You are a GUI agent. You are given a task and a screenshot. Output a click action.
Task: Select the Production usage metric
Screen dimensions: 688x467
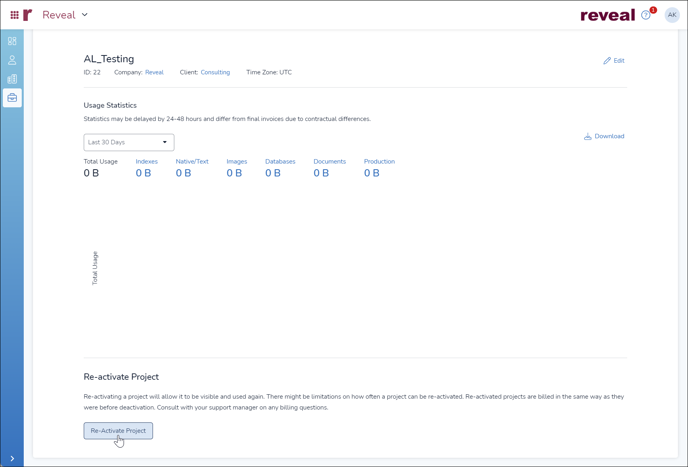[x=379, y=161]
